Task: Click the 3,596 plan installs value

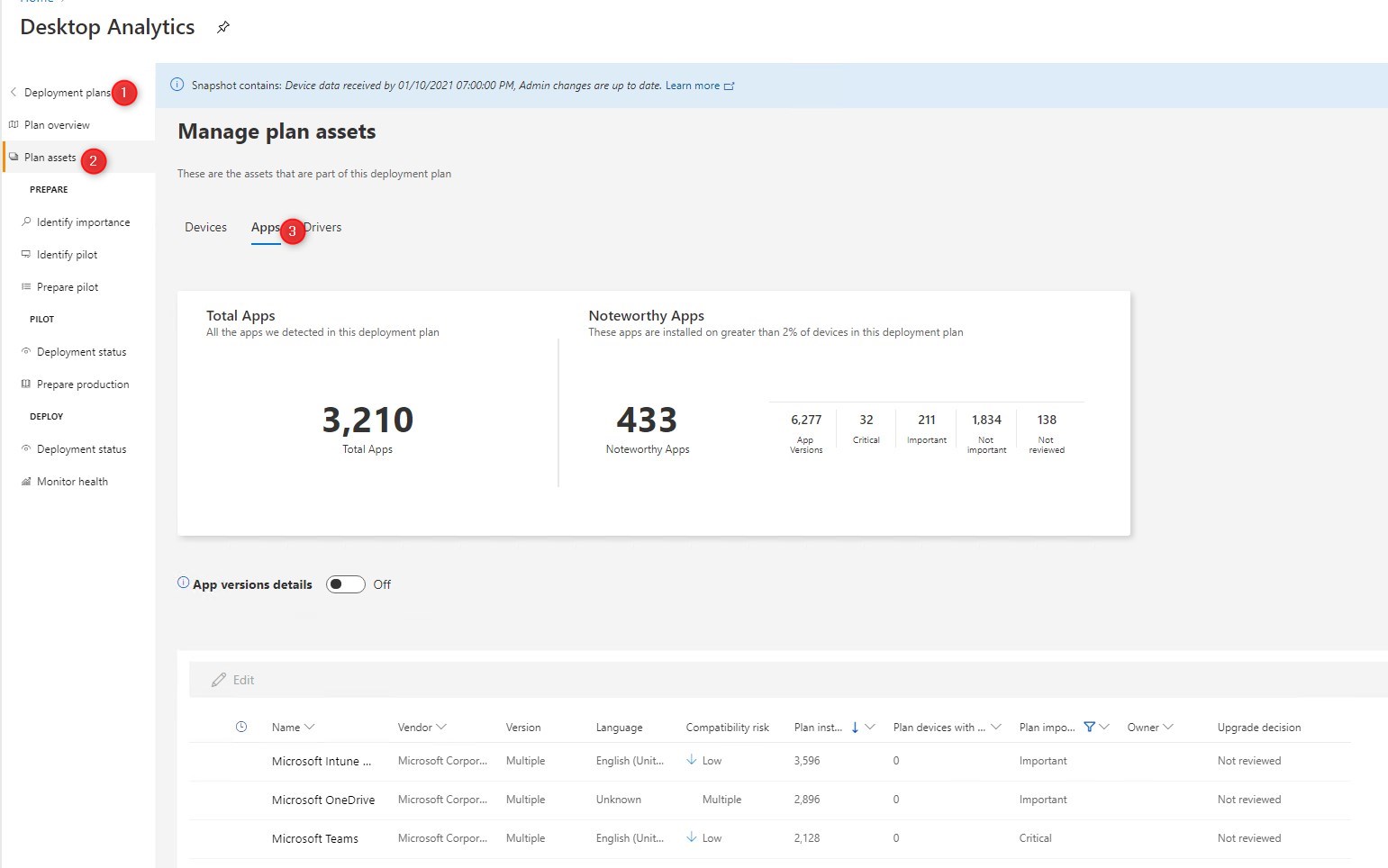Action: pyautogui.click(x=807, y=761)
